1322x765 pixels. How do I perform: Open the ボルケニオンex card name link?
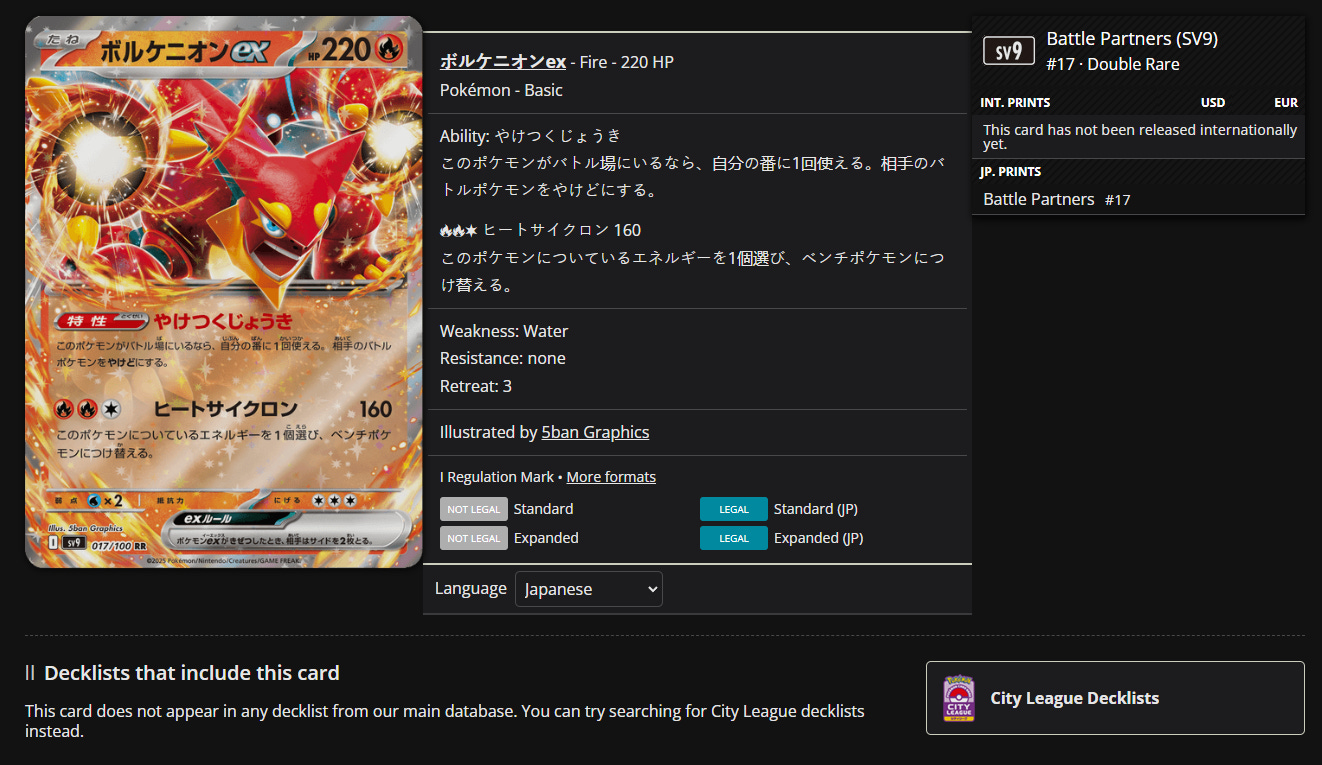503,62
